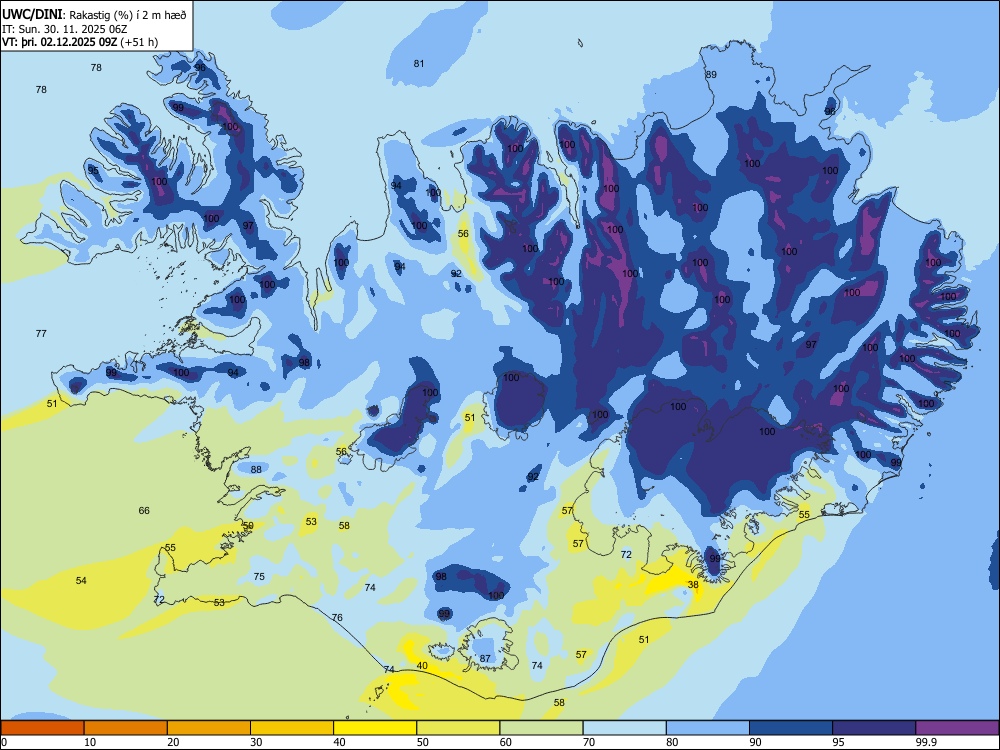
Task: Click the humidity value 87 on the map
Action: click(x=485, y=658)
